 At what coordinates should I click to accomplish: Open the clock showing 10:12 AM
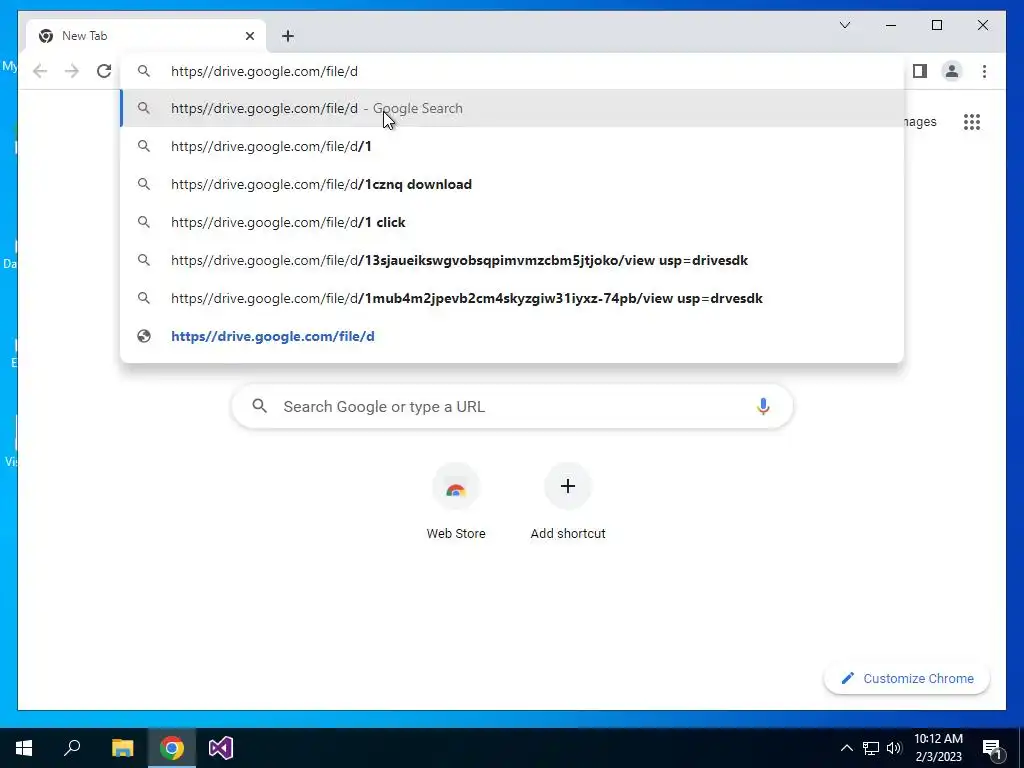[938, 748]
